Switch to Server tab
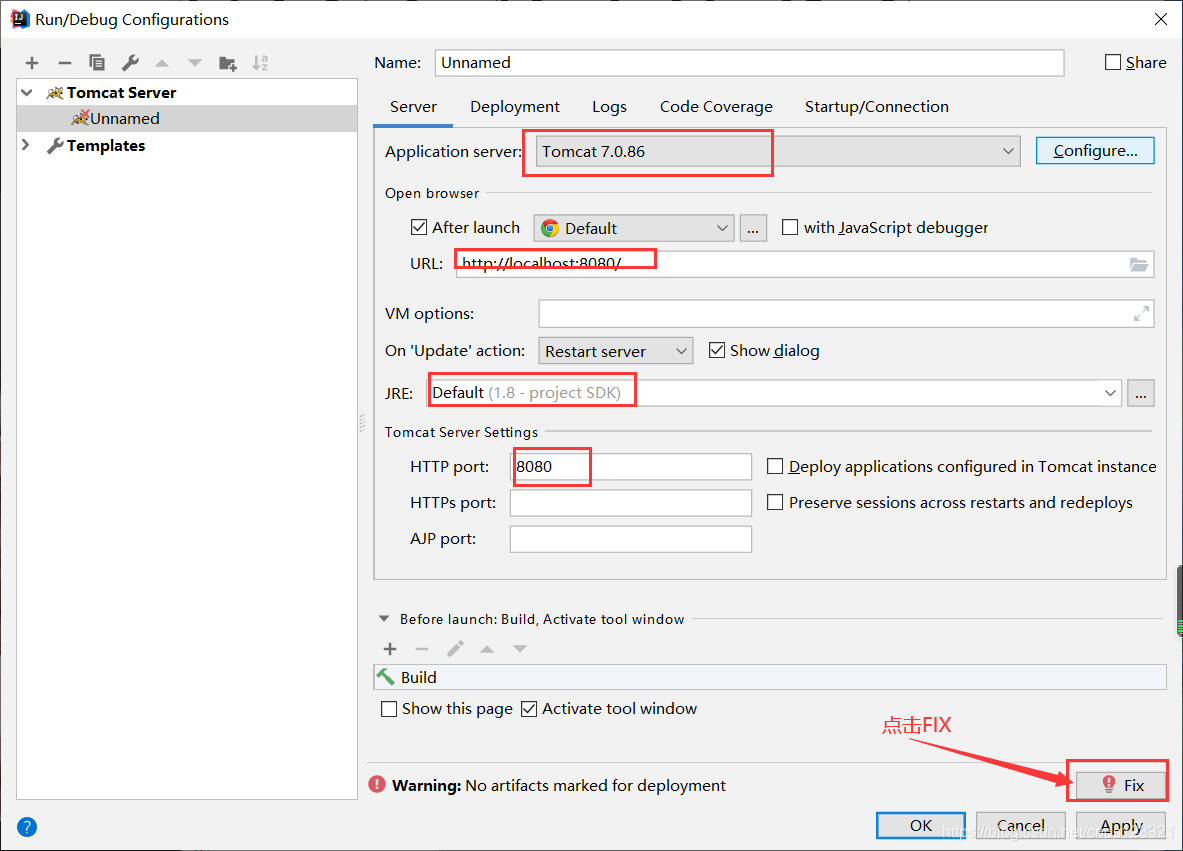 click(x=413, y=107)
